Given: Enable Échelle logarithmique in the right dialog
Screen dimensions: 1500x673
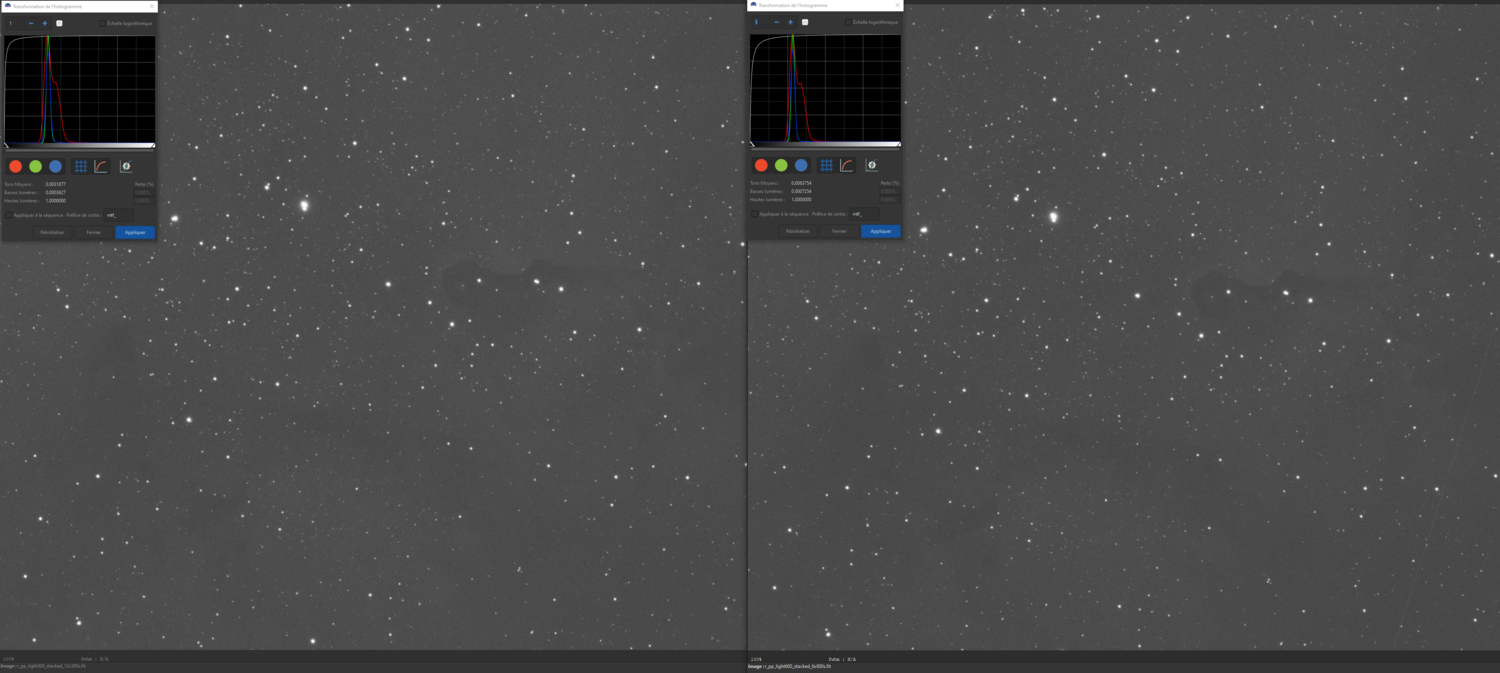Looking at the screenshot, I should coord(848,22).
